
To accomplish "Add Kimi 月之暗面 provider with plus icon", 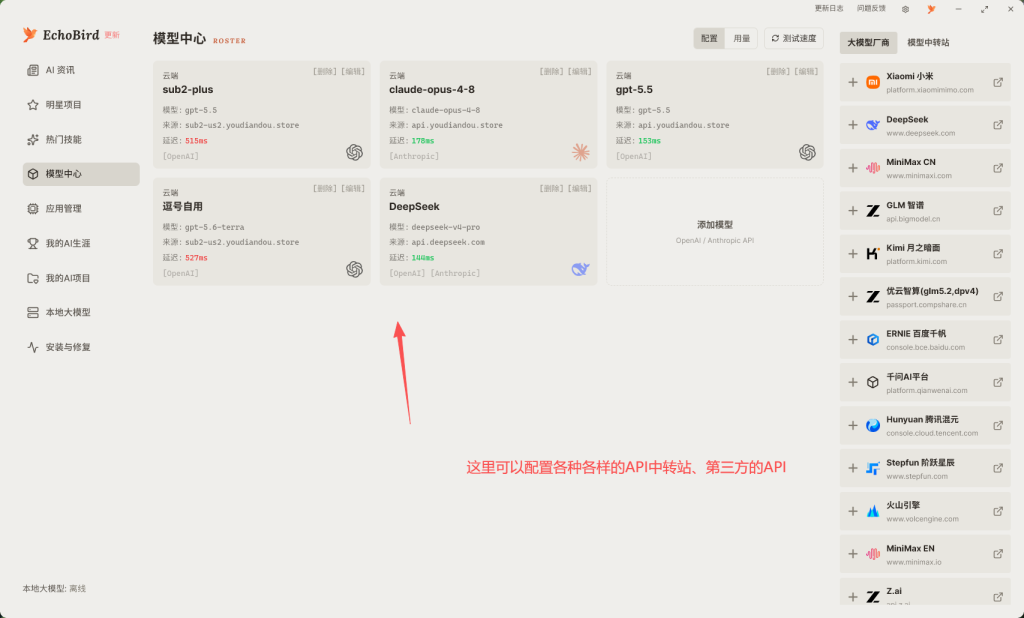I will pyautogui.click(x=853, y=253).
